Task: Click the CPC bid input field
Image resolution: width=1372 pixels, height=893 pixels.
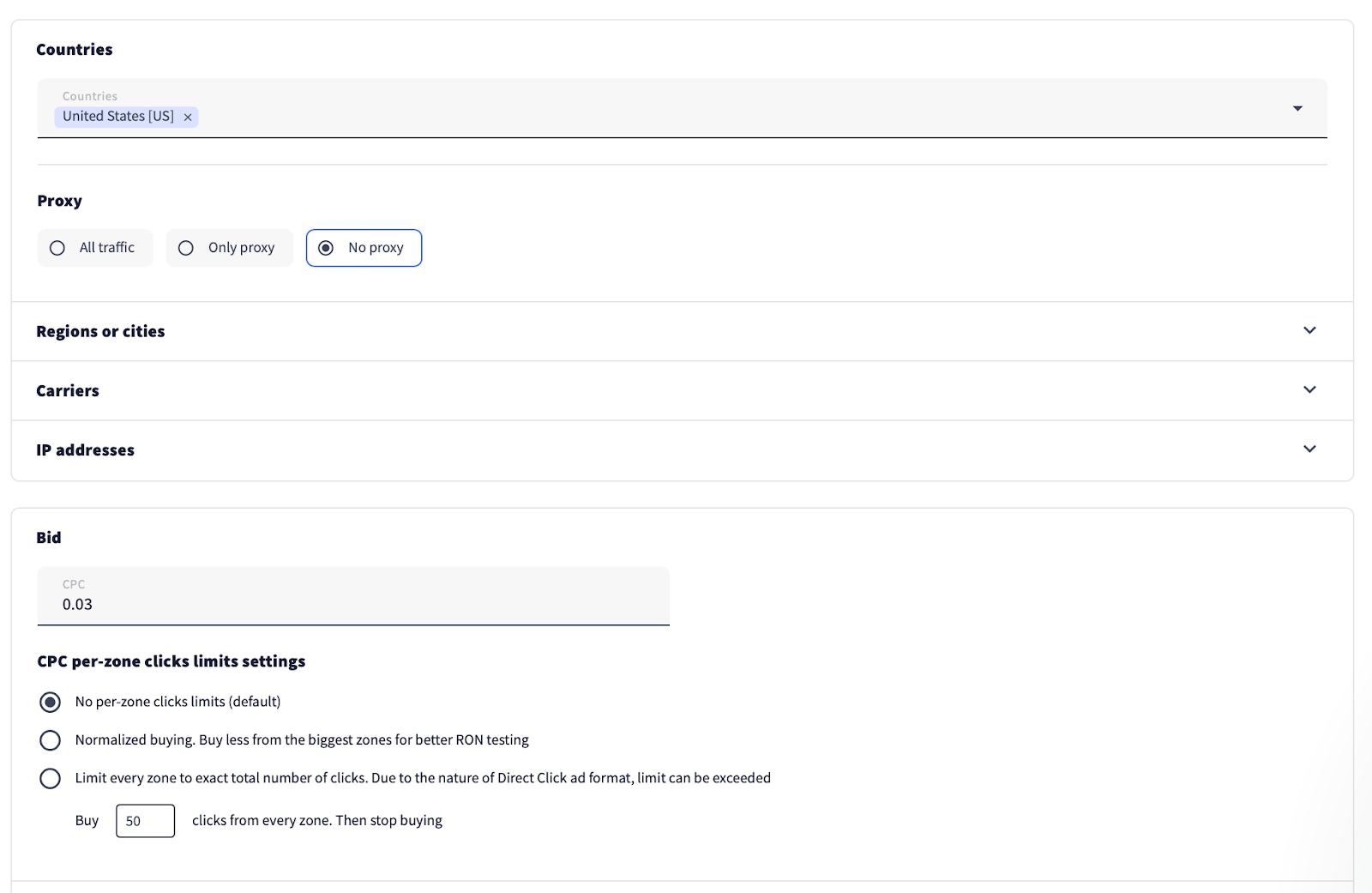Action: pyautogui.click(x=352, y=604)
